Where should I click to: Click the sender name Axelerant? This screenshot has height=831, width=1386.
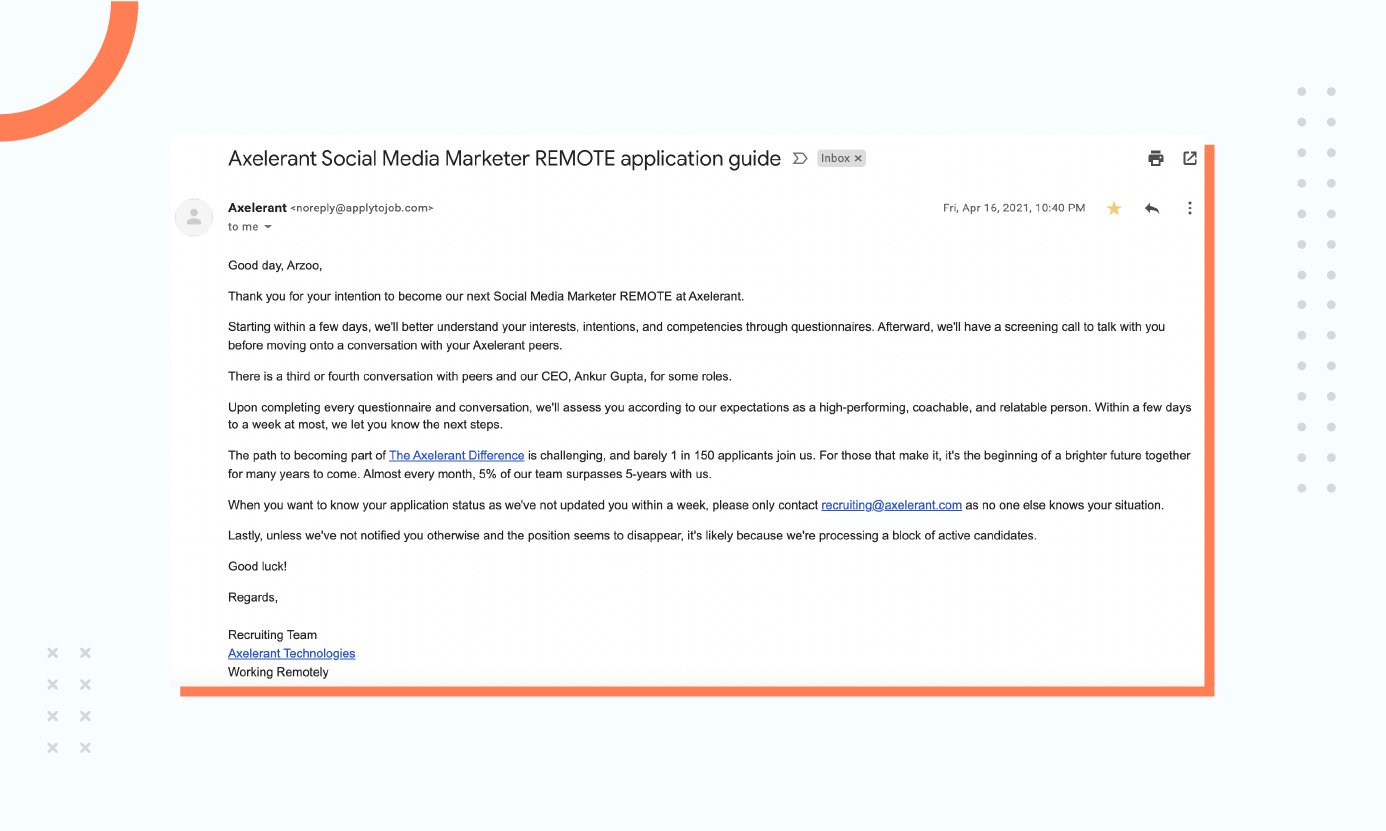[x=257, y=208]
